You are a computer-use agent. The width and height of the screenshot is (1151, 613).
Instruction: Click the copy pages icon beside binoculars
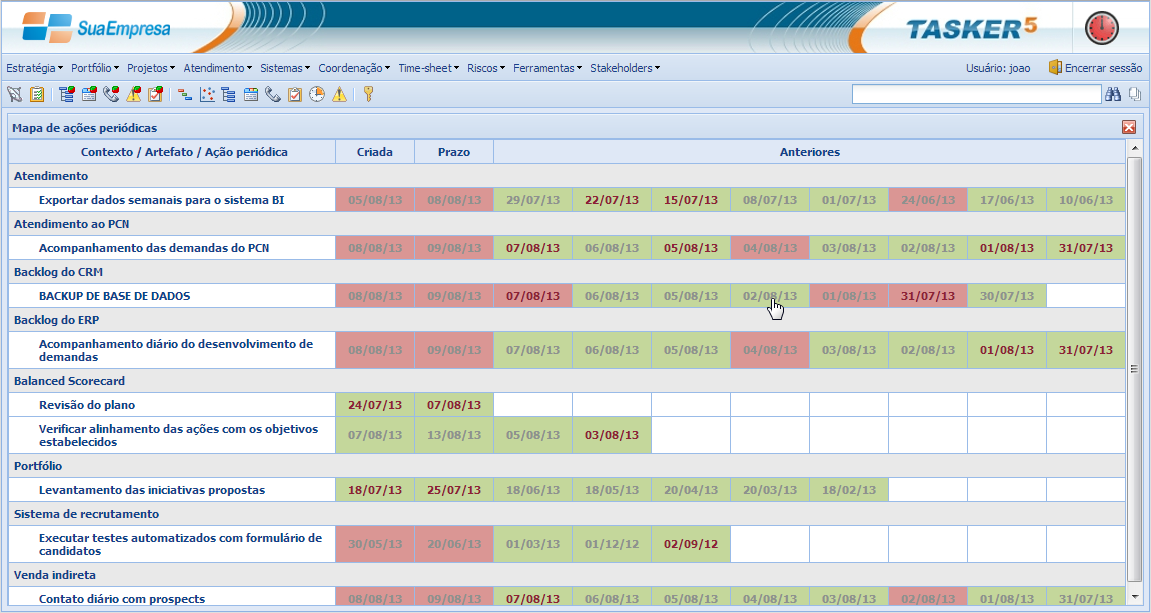[x=1135, y=94]
